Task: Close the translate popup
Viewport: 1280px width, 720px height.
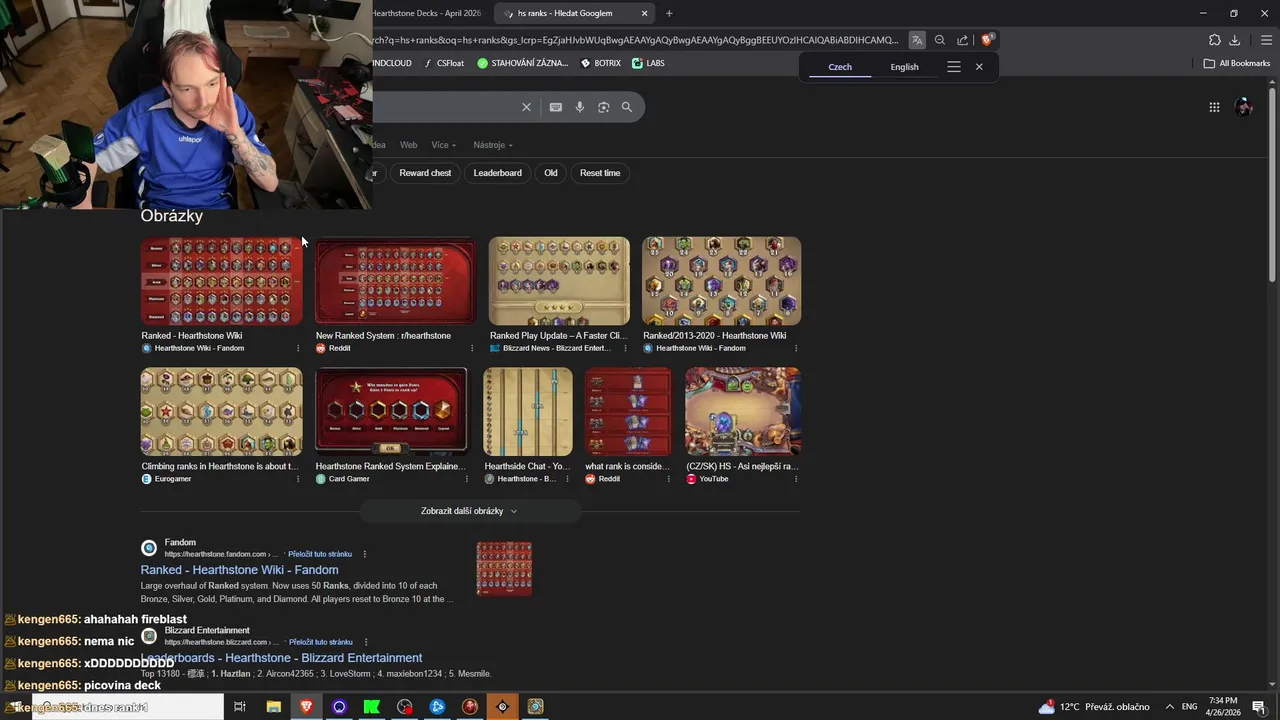Action: (x=979, y=67)
